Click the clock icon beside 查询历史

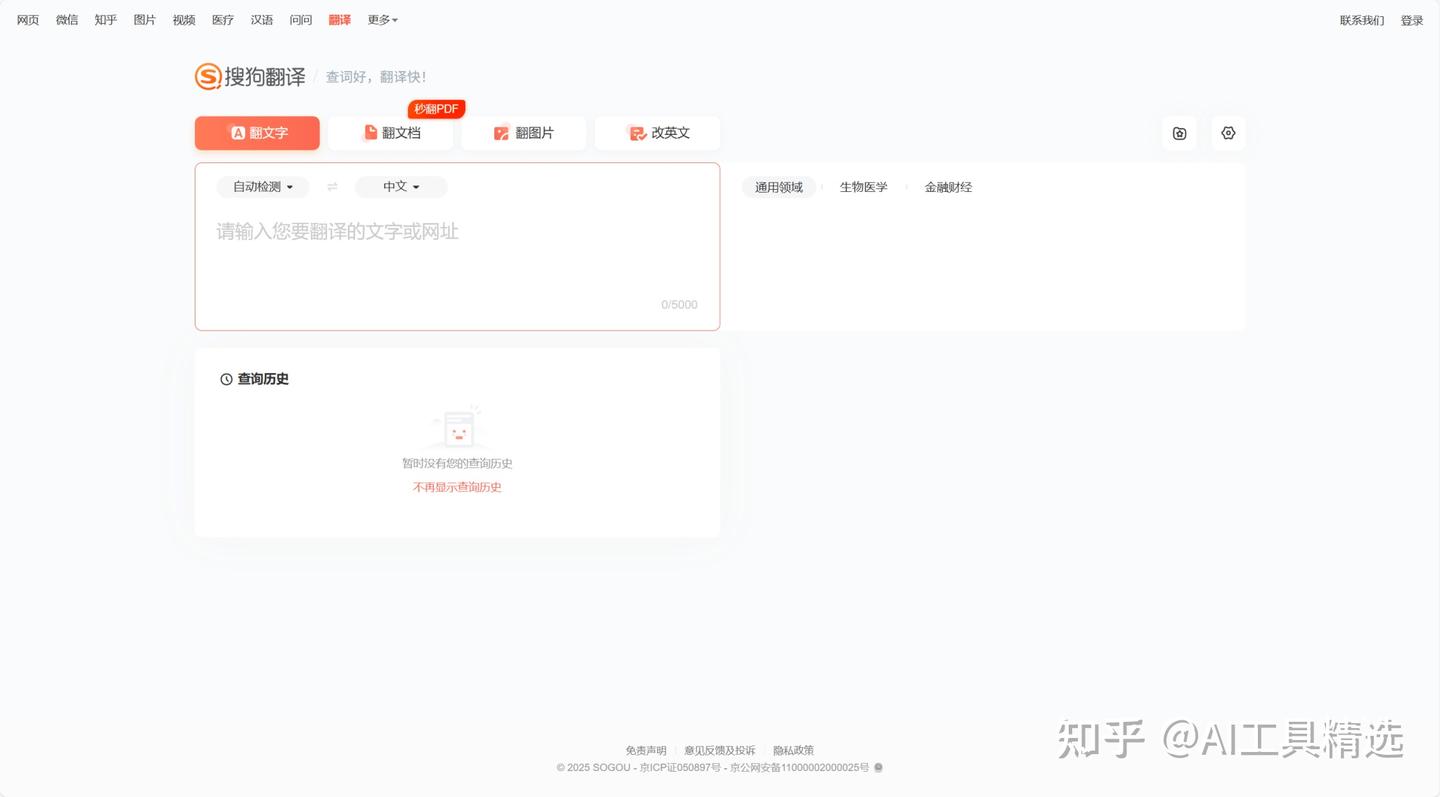[x=226, y=380]
